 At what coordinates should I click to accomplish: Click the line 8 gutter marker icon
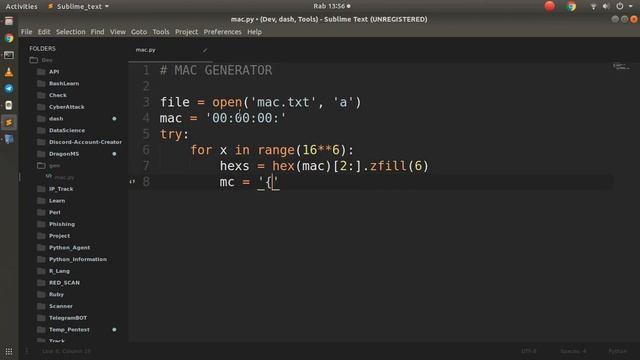(132, 182)
